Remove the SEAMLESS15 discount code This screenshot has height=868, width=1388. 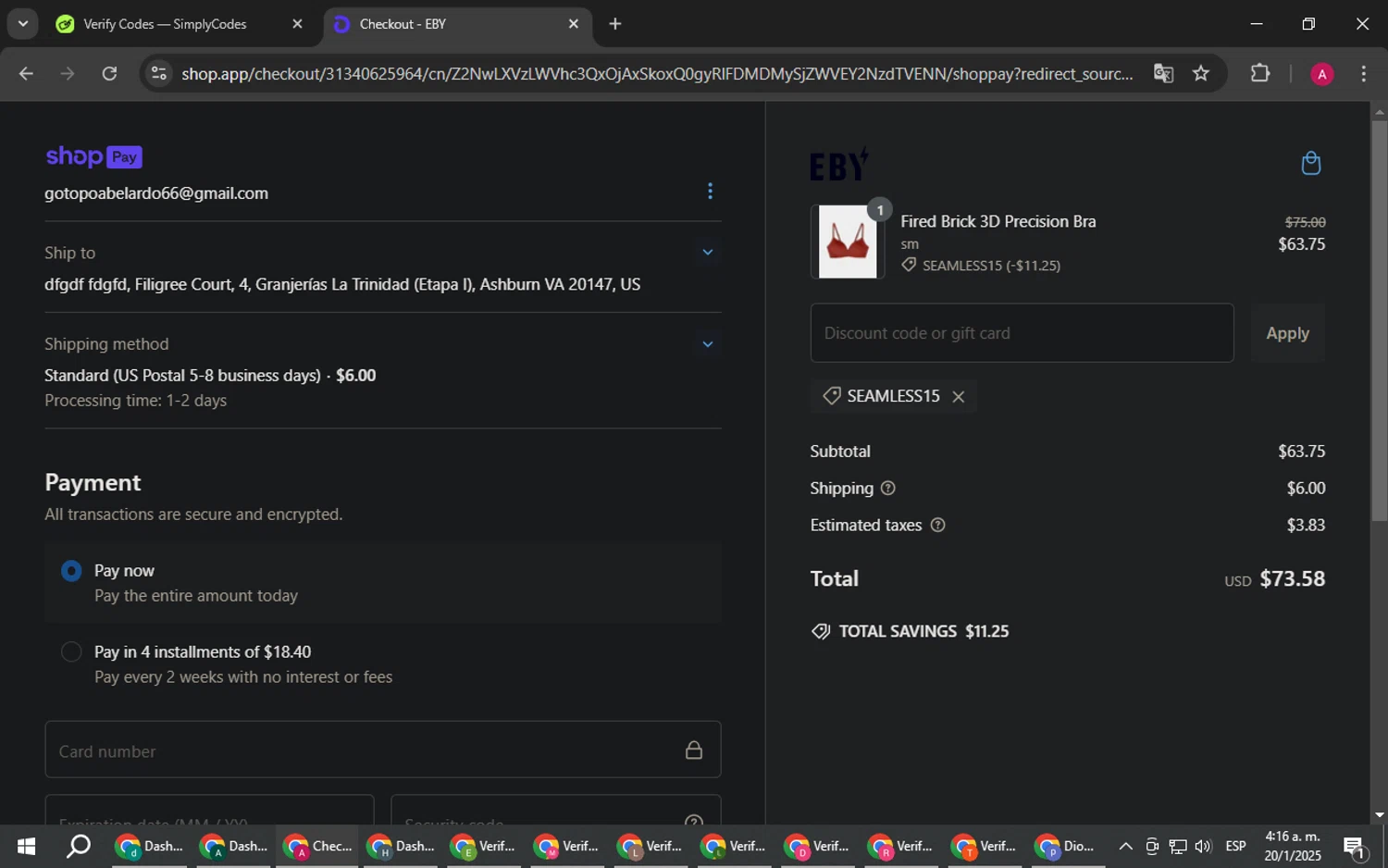coord(959,396)
